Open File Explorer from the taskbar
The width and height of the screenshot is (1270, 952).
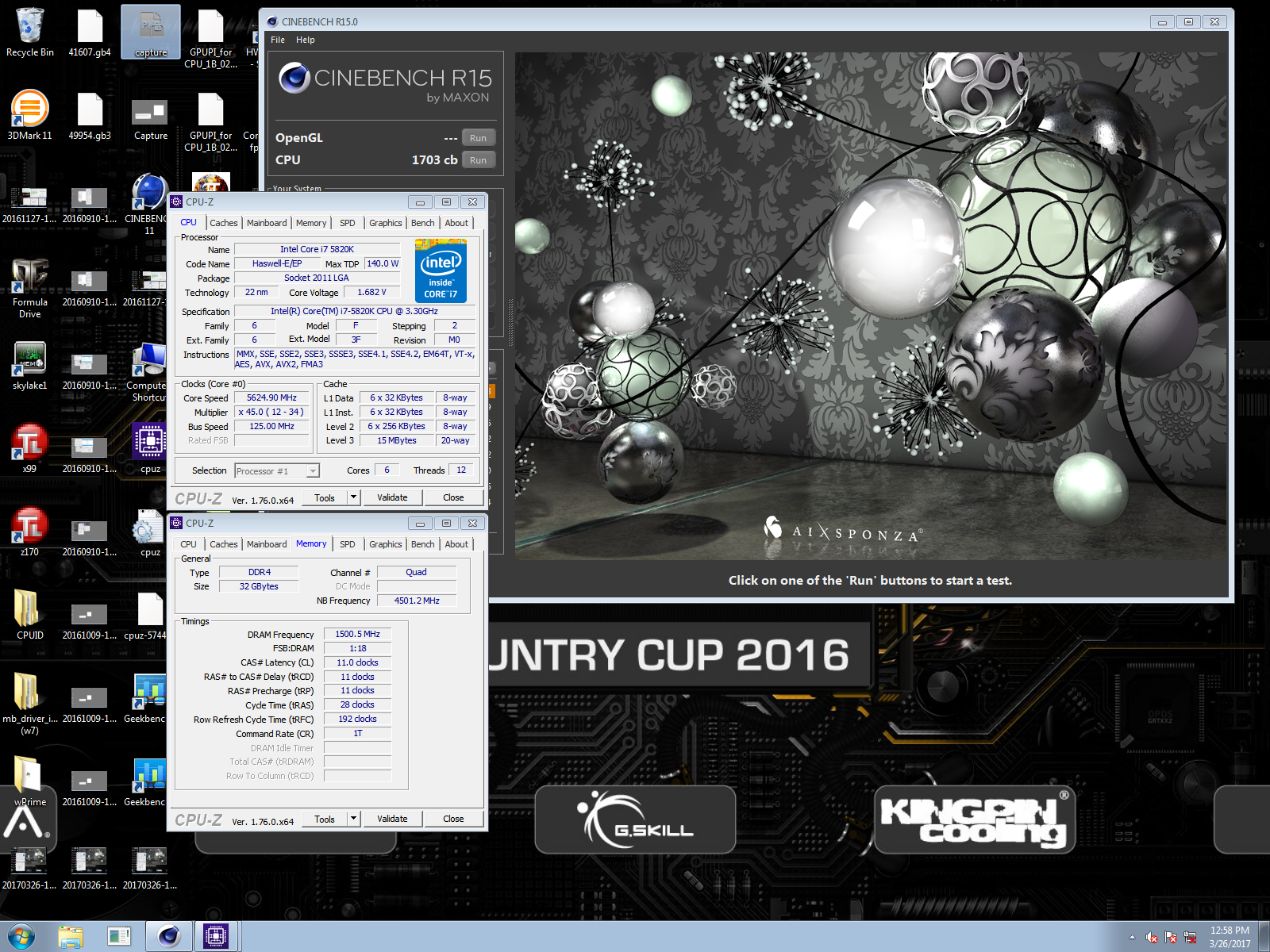click(71, 937)
